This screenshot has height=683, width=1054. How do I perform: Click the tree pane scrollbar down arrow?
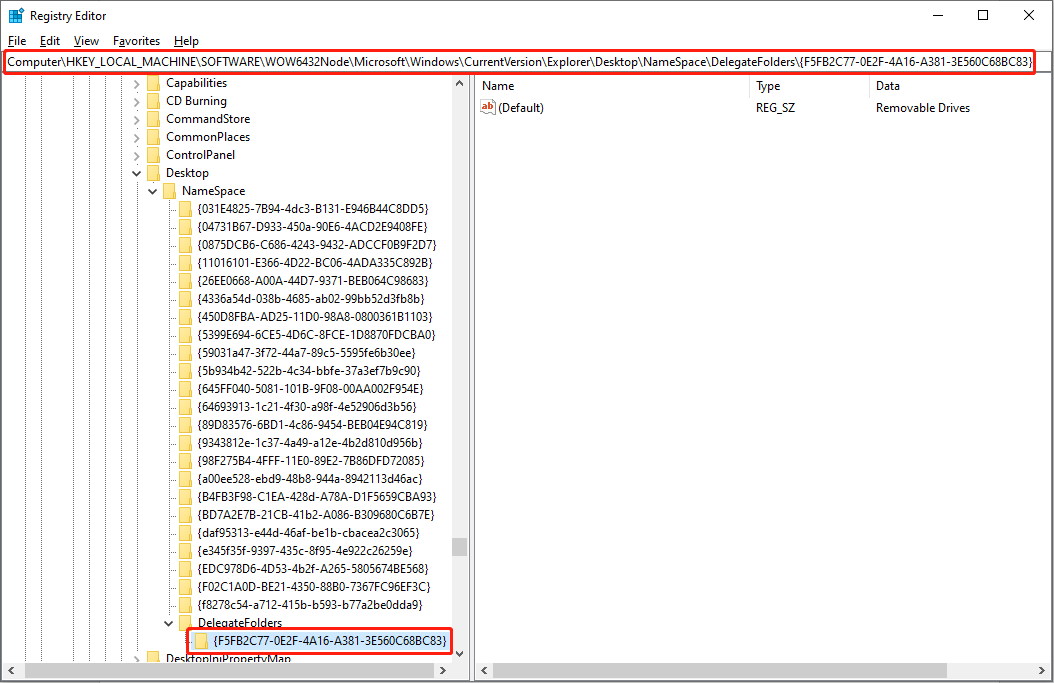(x=459, y=652)
